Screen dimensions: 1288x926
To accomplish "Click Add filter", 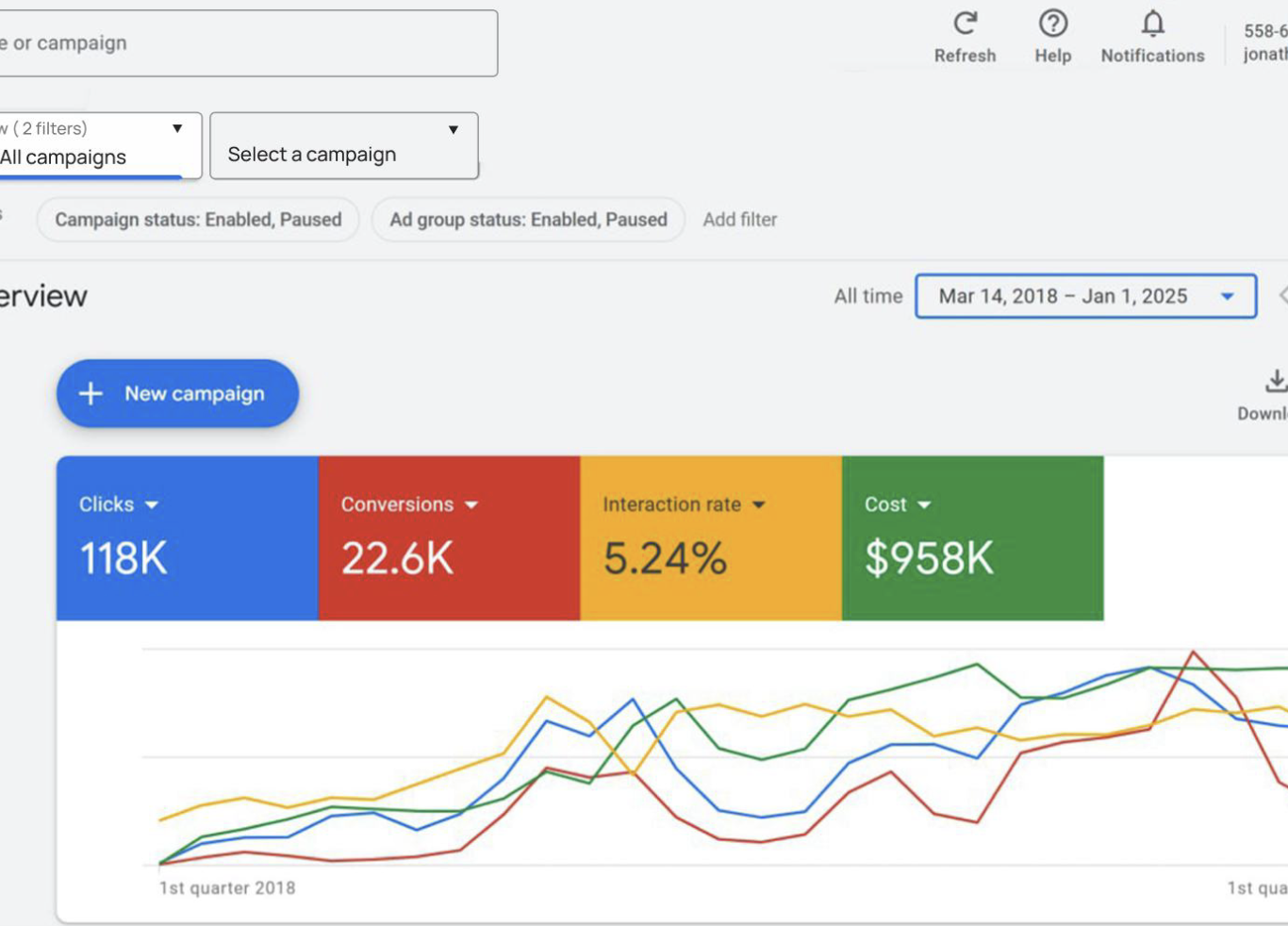I will 740,220.
